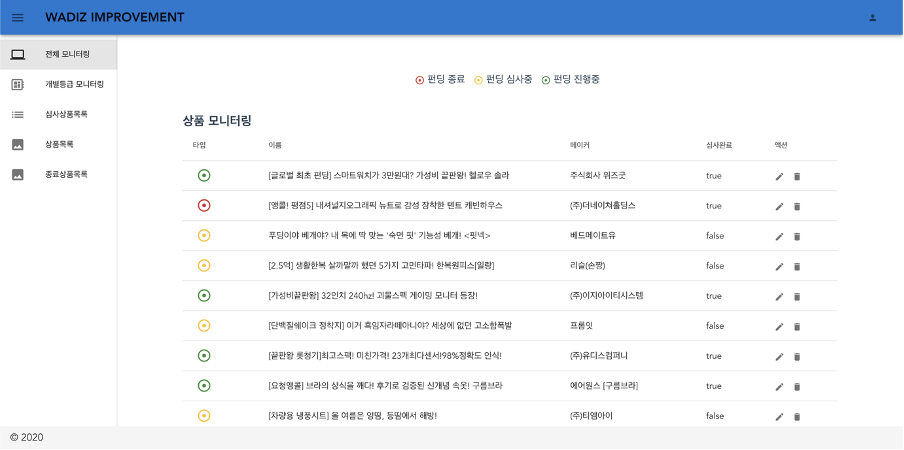Image resolution: width=904 pixels, height=450 pixels.
Task: Select the product name containing 한복원피스
Action: pos(381,266)
